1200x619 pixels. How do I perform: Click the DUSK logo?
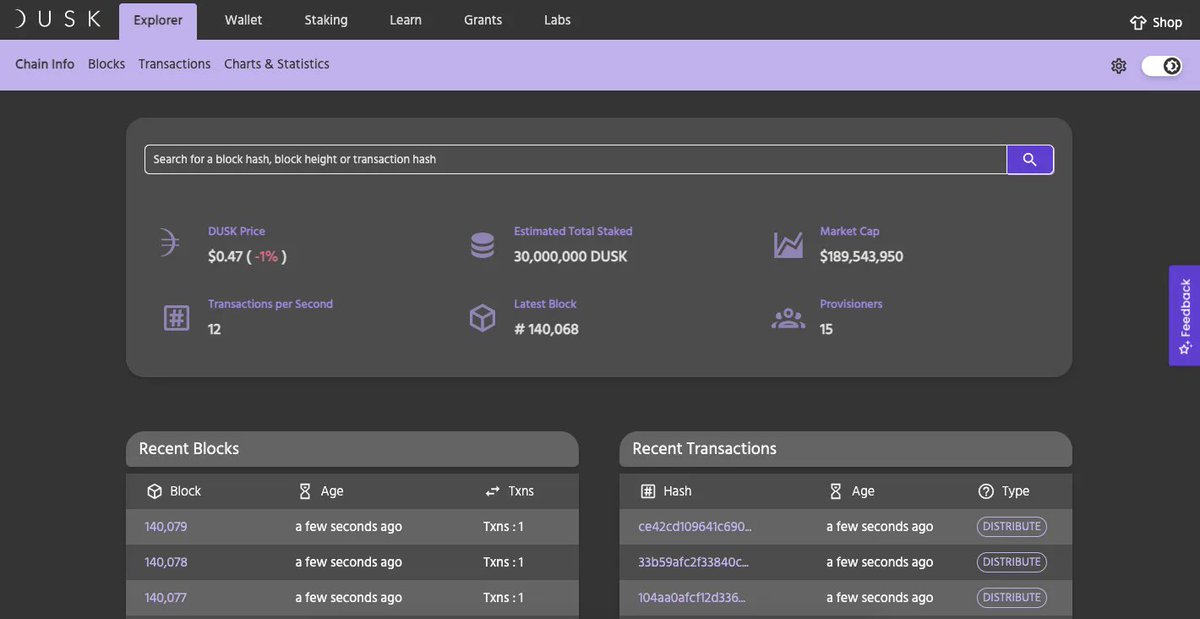pyautogui.click(x=58, y=19)
